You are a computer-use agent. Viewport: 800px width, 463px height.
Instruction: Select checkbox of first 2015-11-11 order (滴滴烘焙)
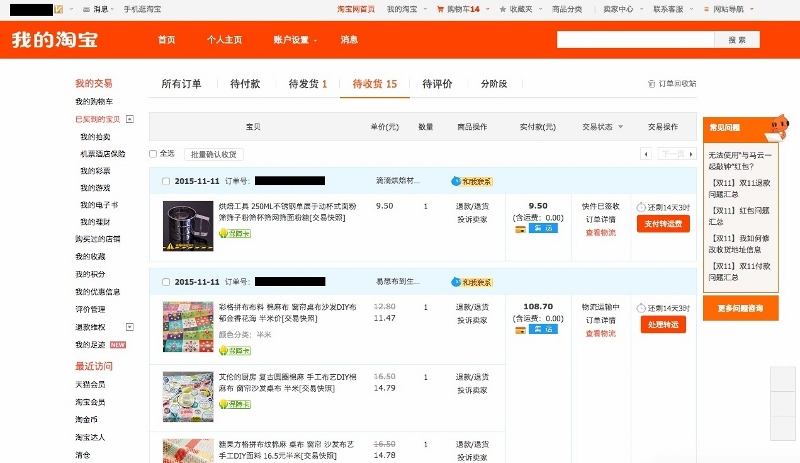click(165, 181)
